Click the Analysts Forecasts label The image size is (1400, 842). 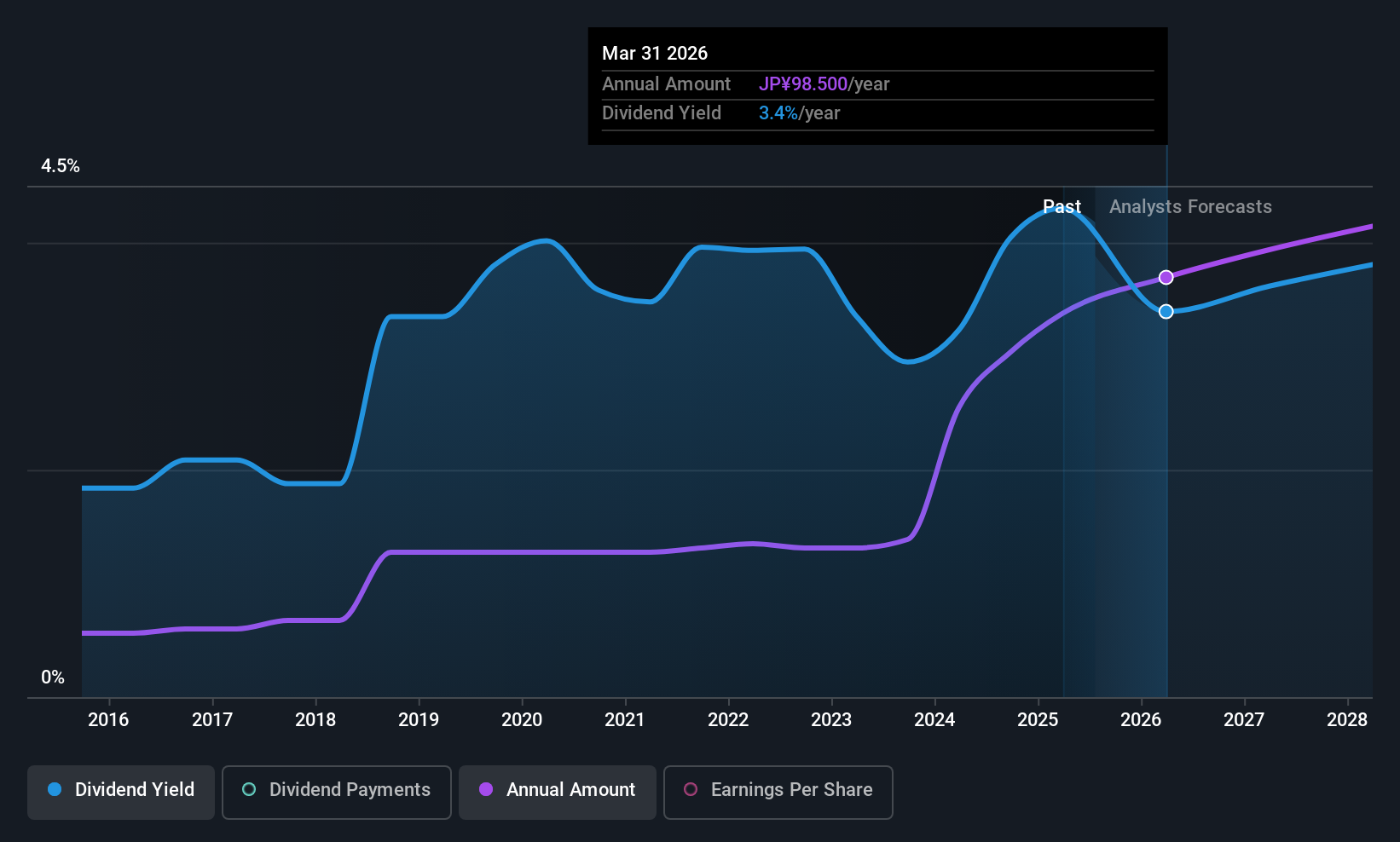point(1190,207)
